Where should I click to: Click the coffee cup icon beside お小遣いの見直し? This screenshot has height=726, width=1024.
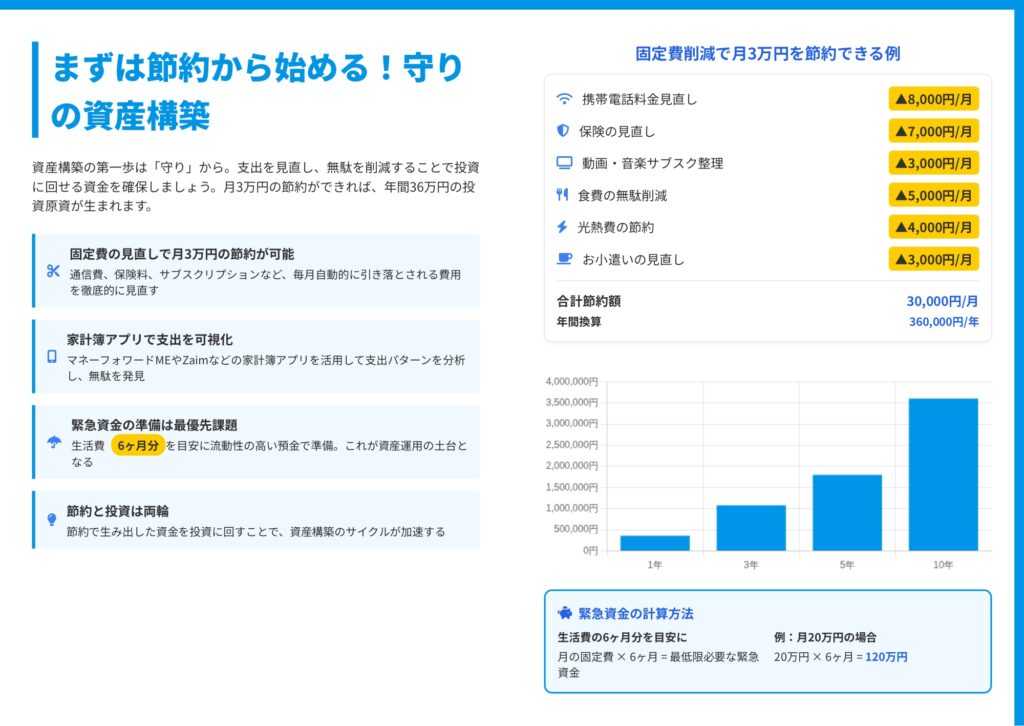tap(564, 259)
